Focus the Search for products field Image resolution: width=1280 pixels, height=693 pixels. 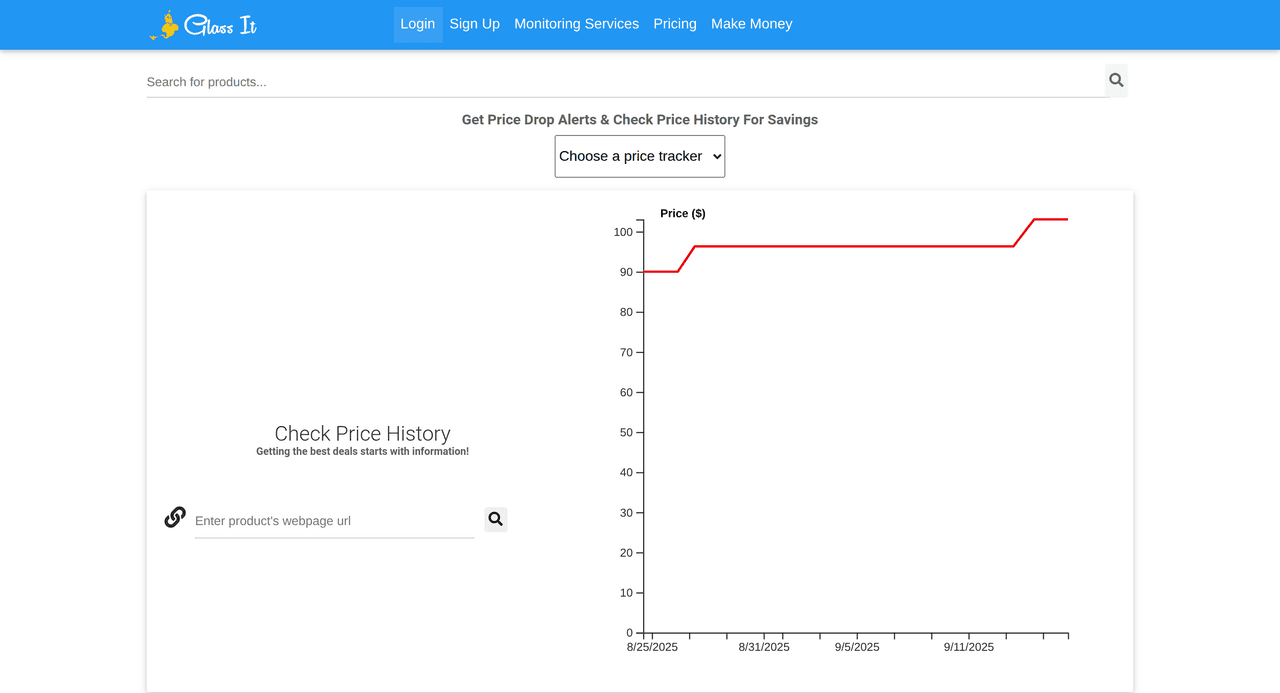point(628,82)
